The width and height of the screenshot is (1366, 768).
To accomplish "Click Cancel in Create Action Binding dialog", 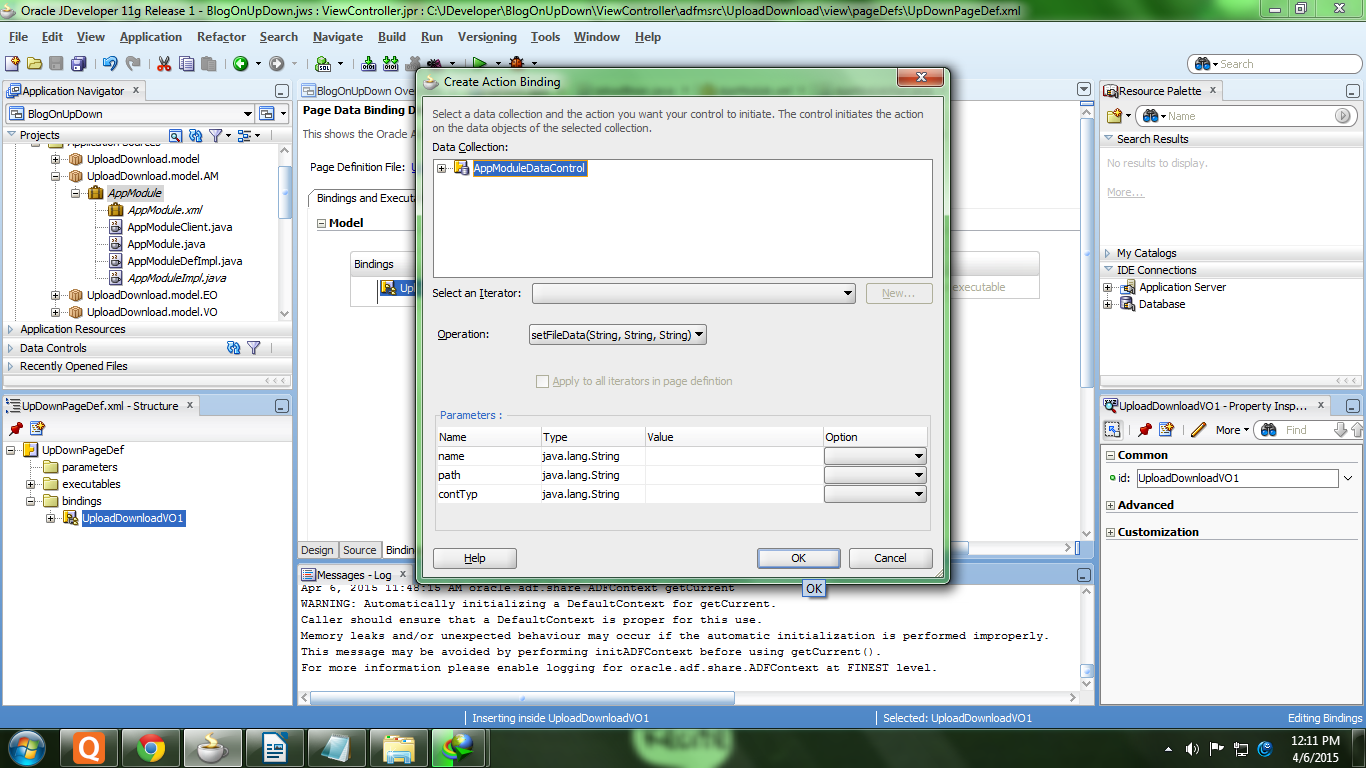I will click(890, 558).
